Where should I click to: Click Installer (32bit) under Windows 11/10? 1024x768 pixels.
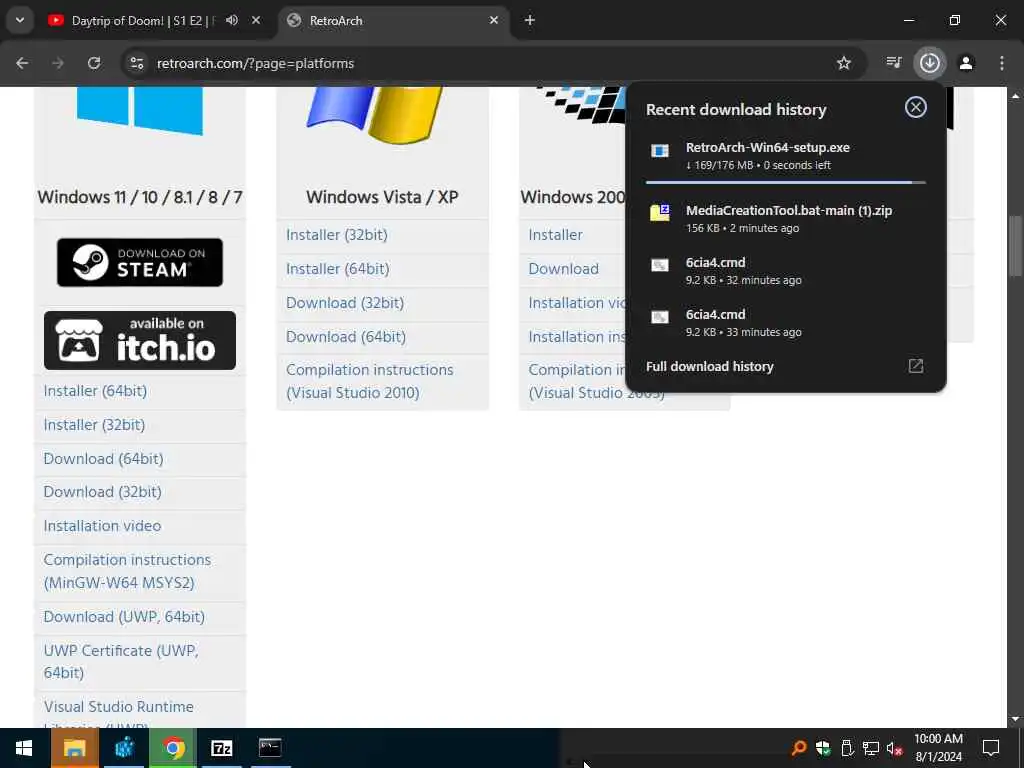click(x=94, y=424)
